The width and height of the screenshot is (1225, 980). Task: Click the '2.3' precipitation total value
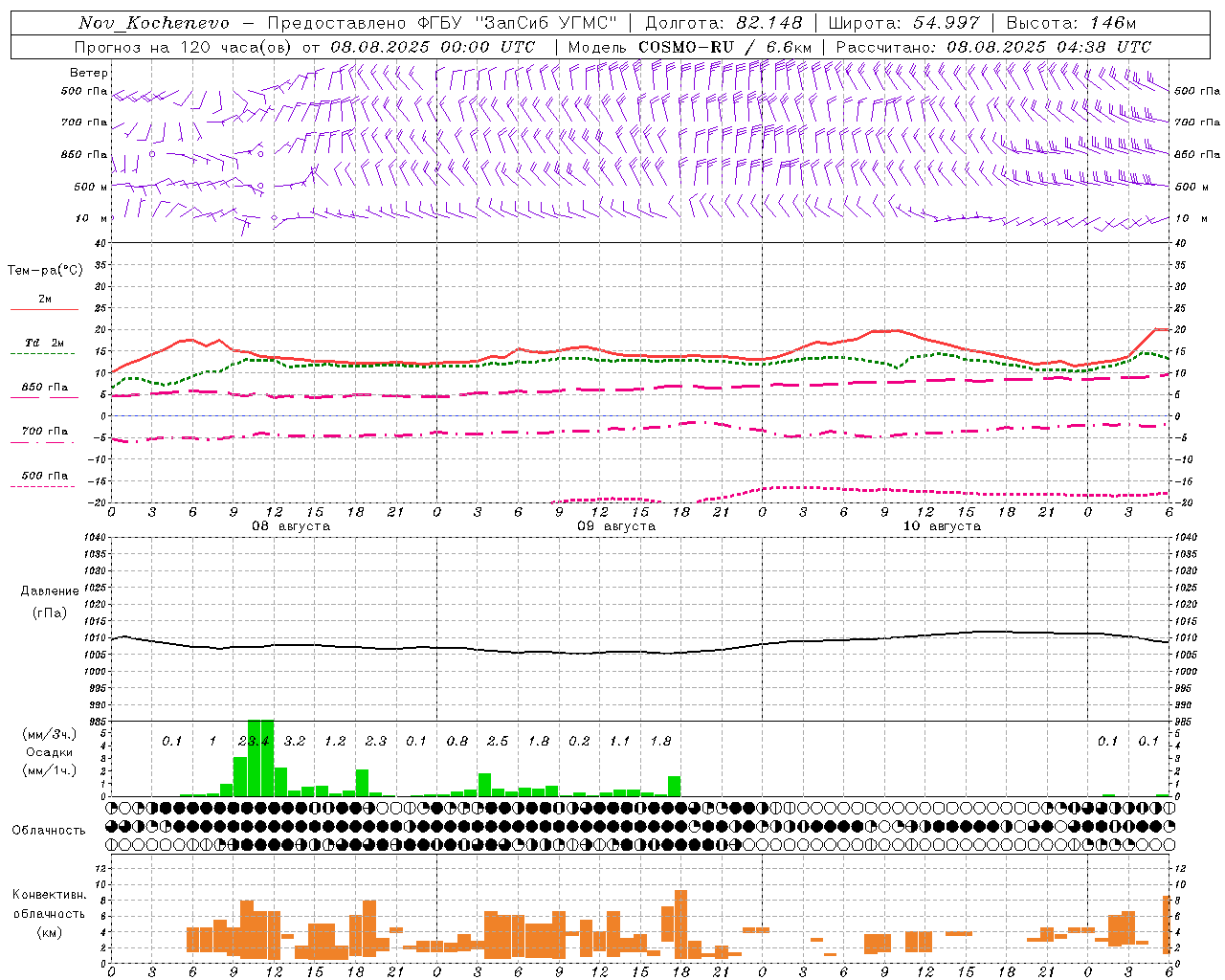pos(376,742)
